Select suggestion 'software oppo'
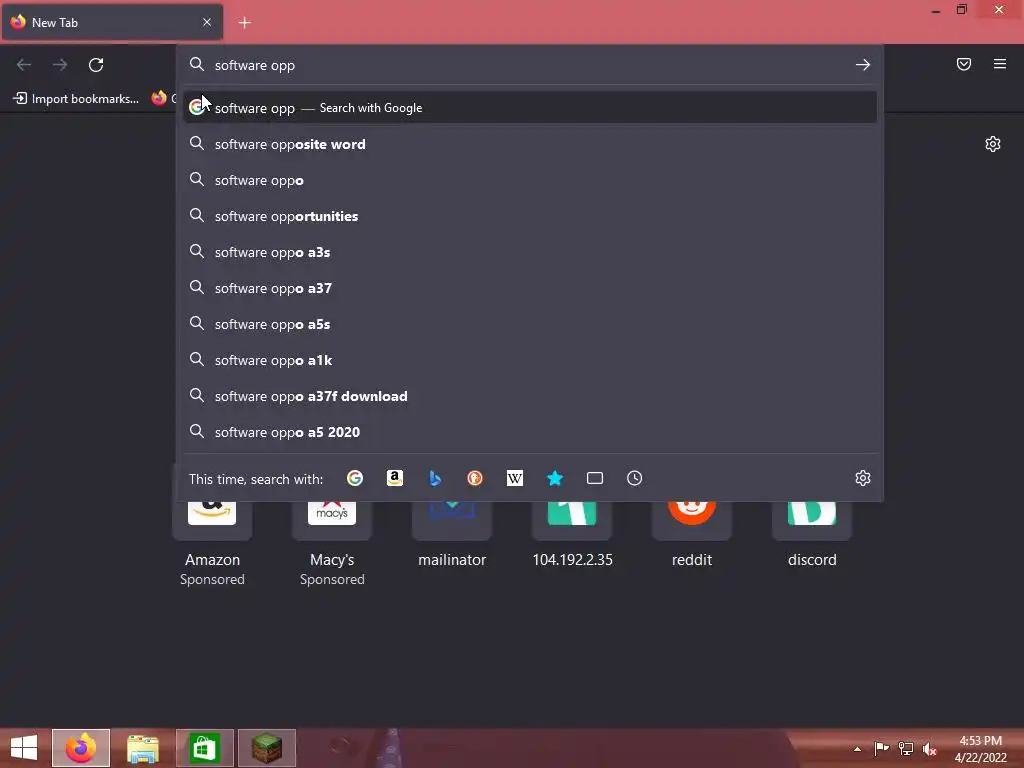1024x768 pixels. [530, 180]
